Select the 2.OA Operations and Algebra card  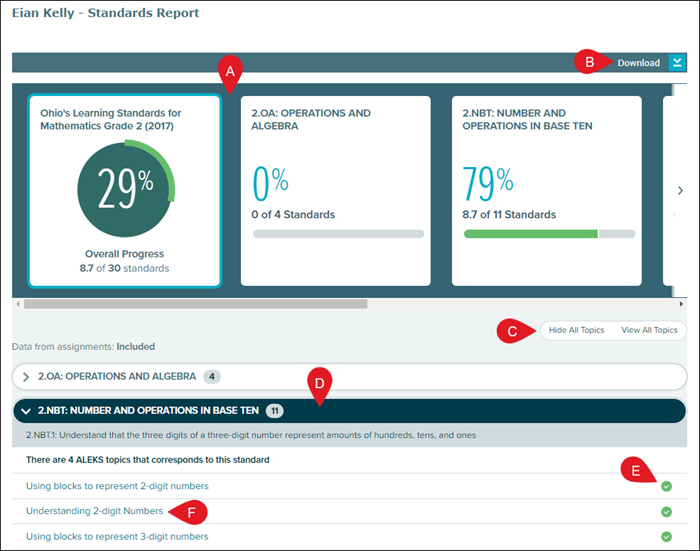tap(336, 190)
